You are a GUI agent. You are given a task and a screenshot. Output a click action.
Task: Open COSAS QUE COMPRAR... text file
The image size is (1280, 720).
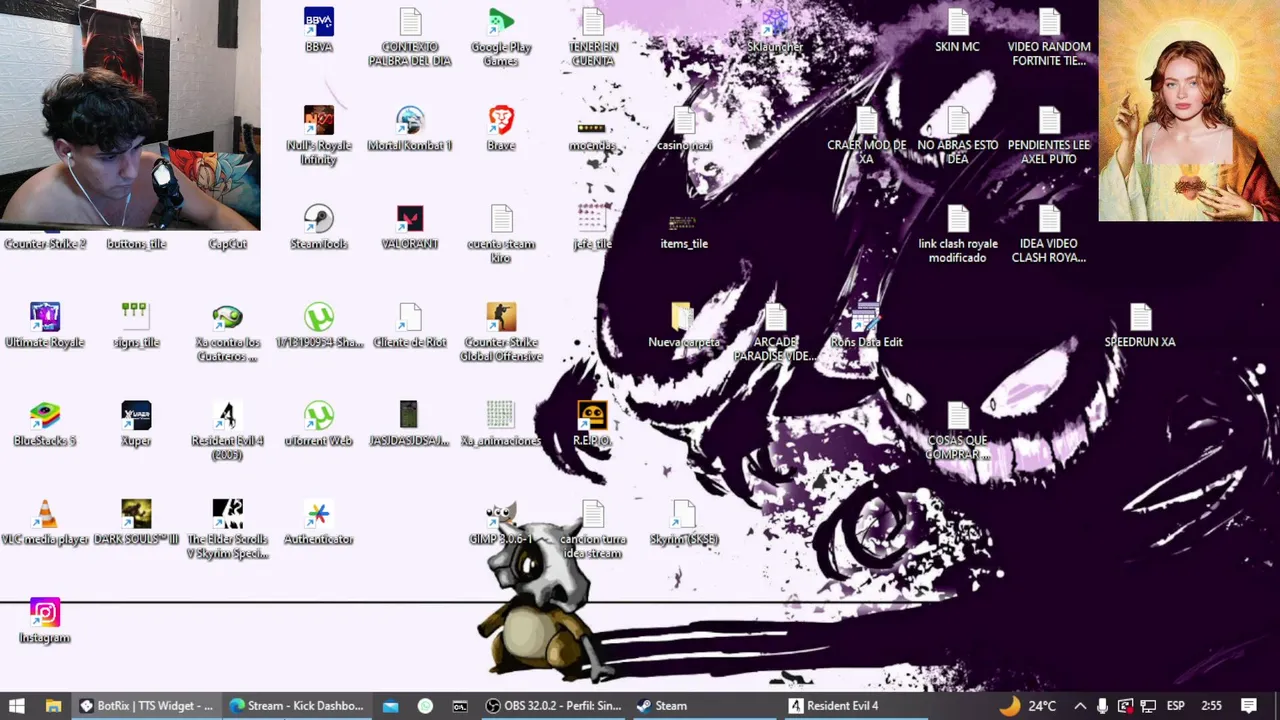tap(957, 430)
